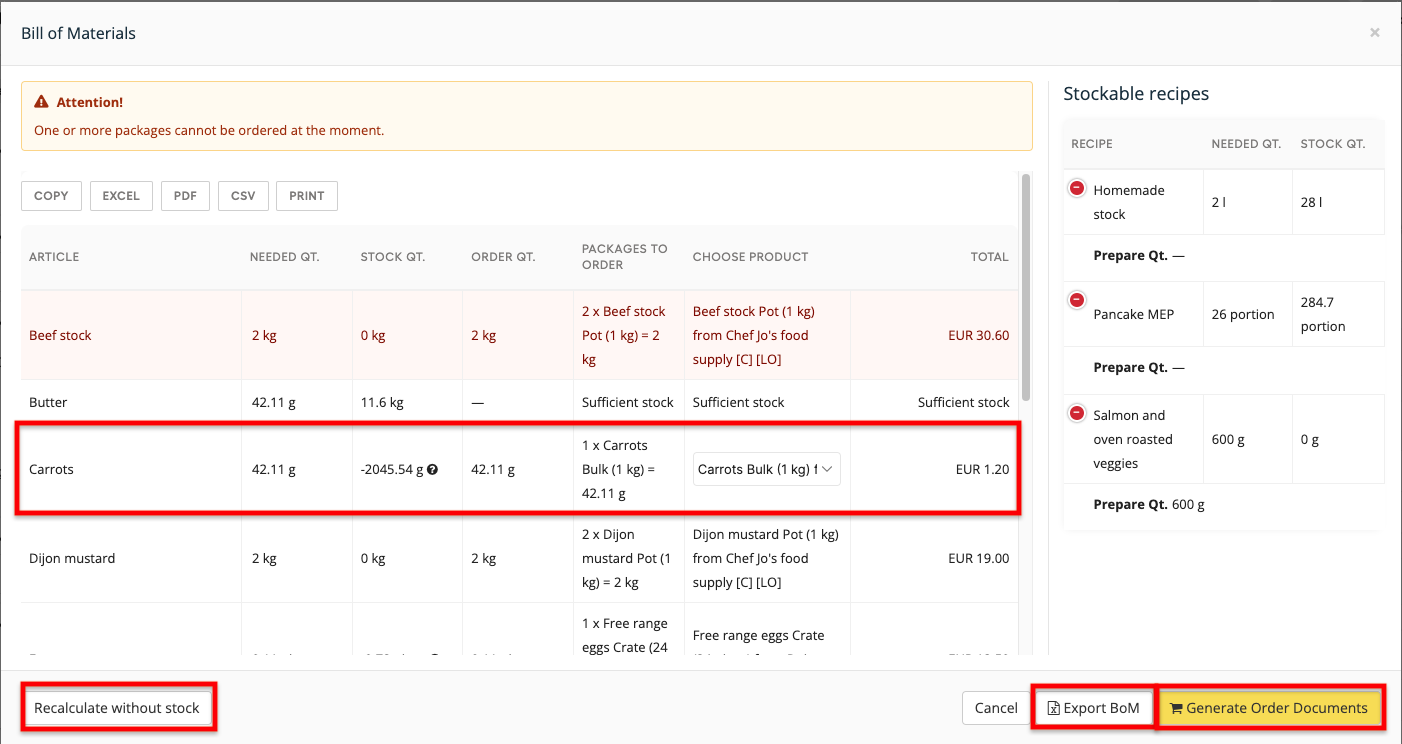Click the table vertical scrollbar

coord(1025,287)
